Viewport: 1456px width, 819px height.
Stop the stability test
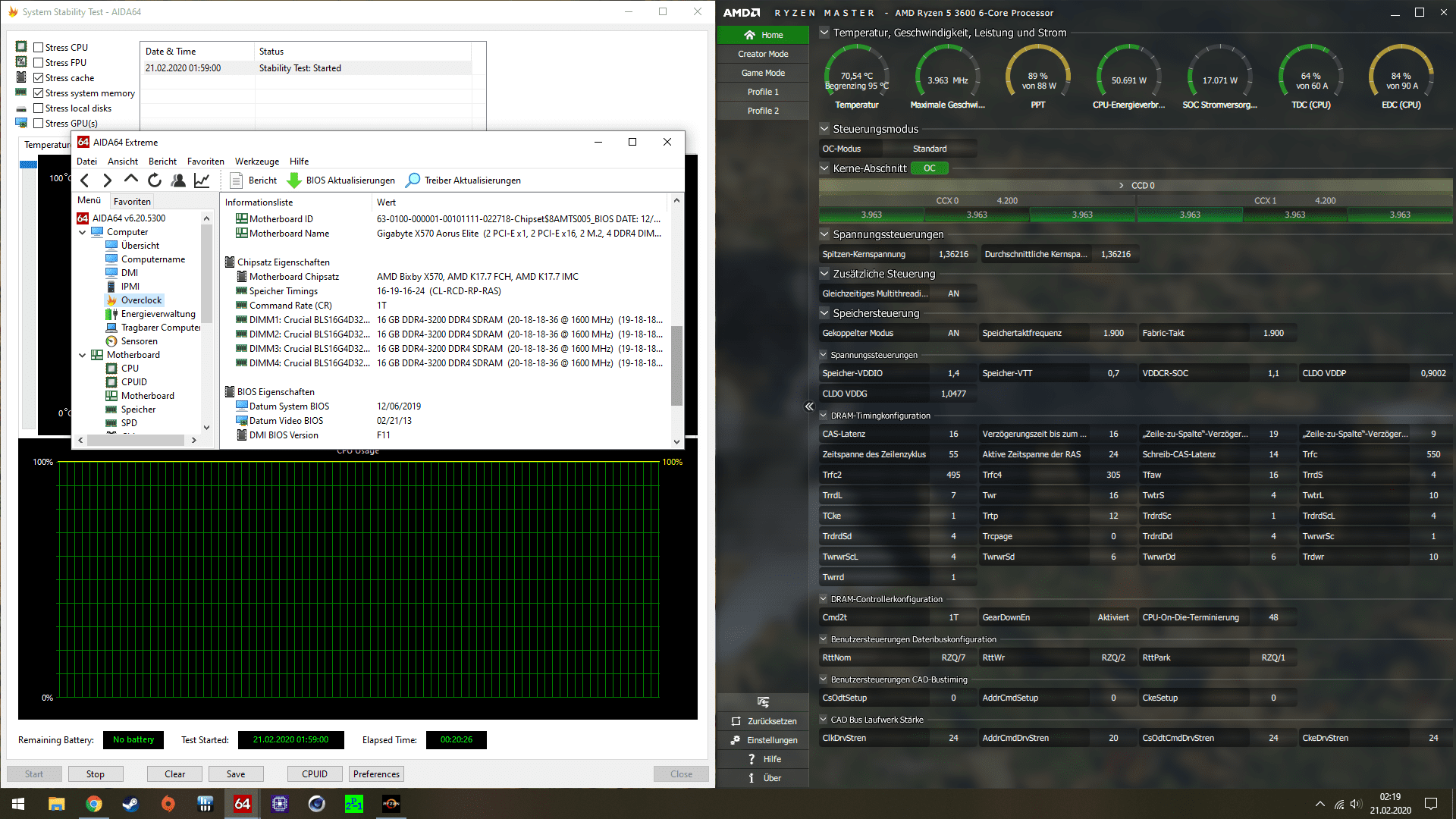(x=96, y=774)
